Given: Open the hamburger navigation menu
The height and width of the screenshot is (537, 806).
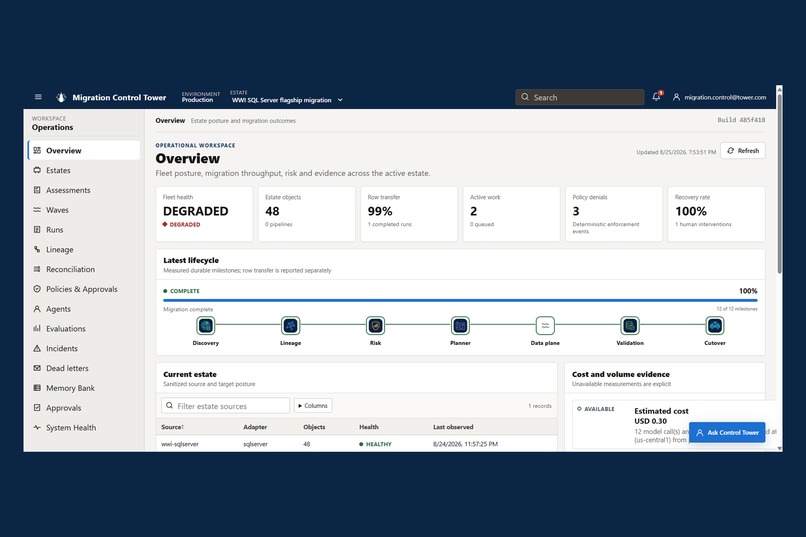Looking at the screenshot, I should point(38,97).
